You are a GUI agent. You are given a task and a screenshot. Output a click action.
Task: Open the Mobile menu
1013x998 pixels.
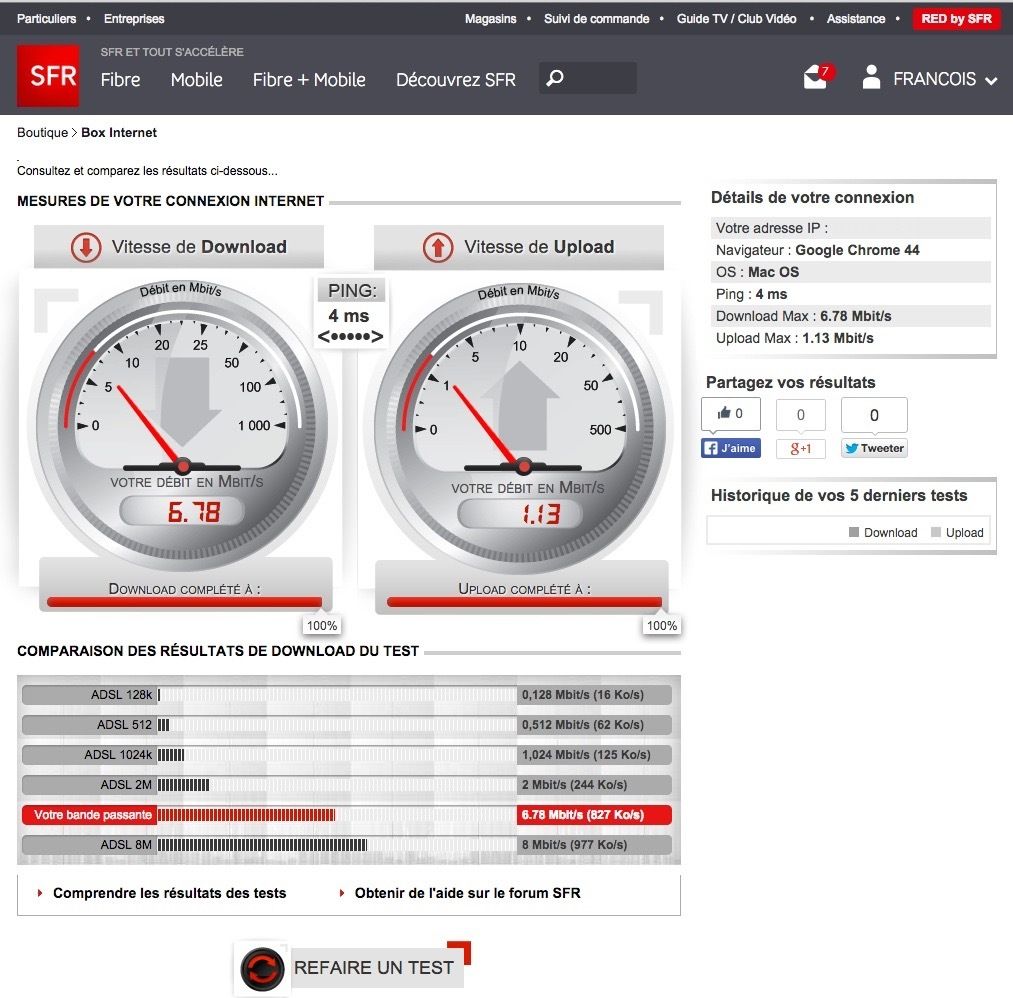point(196,79)
